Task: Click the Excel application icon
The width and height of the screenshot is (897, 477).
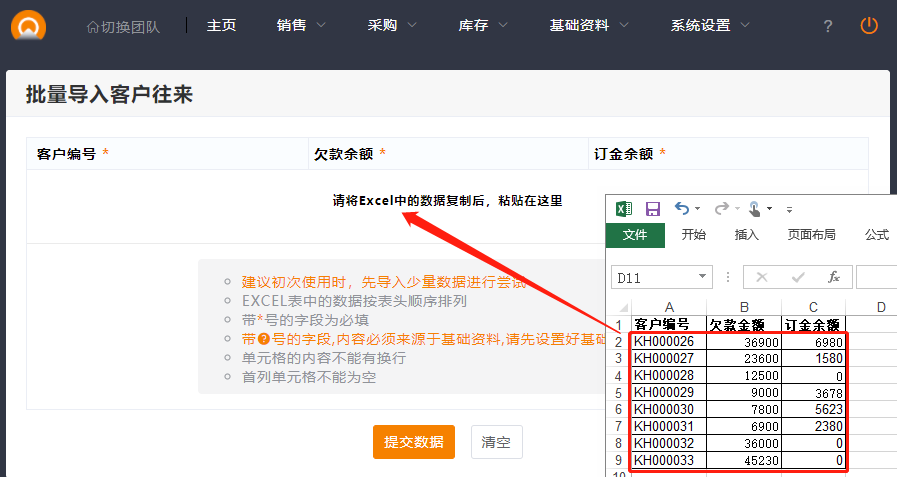Action: coord(624,209)
